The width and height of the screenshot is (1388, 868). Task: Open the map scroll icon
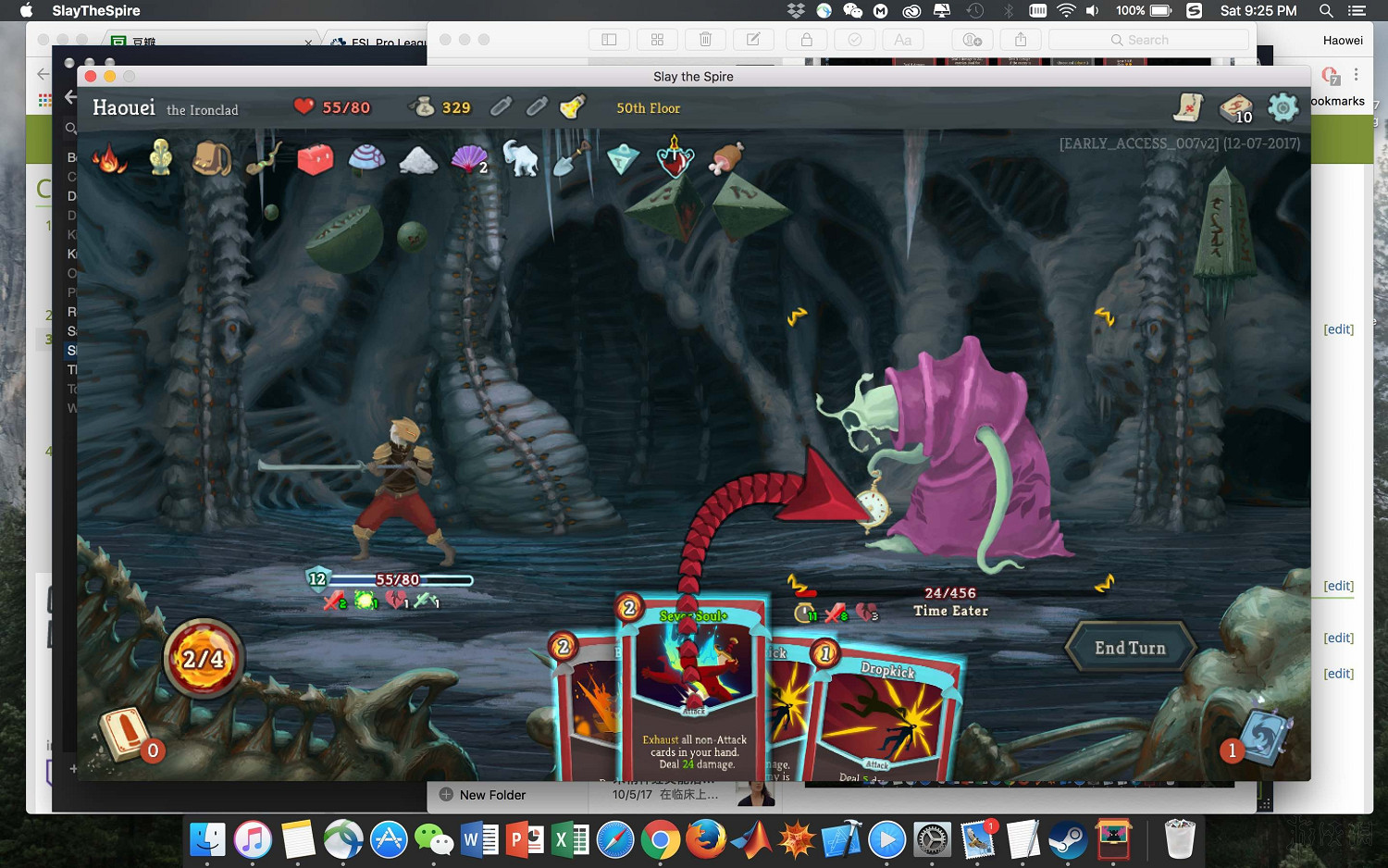[1189, 107]
